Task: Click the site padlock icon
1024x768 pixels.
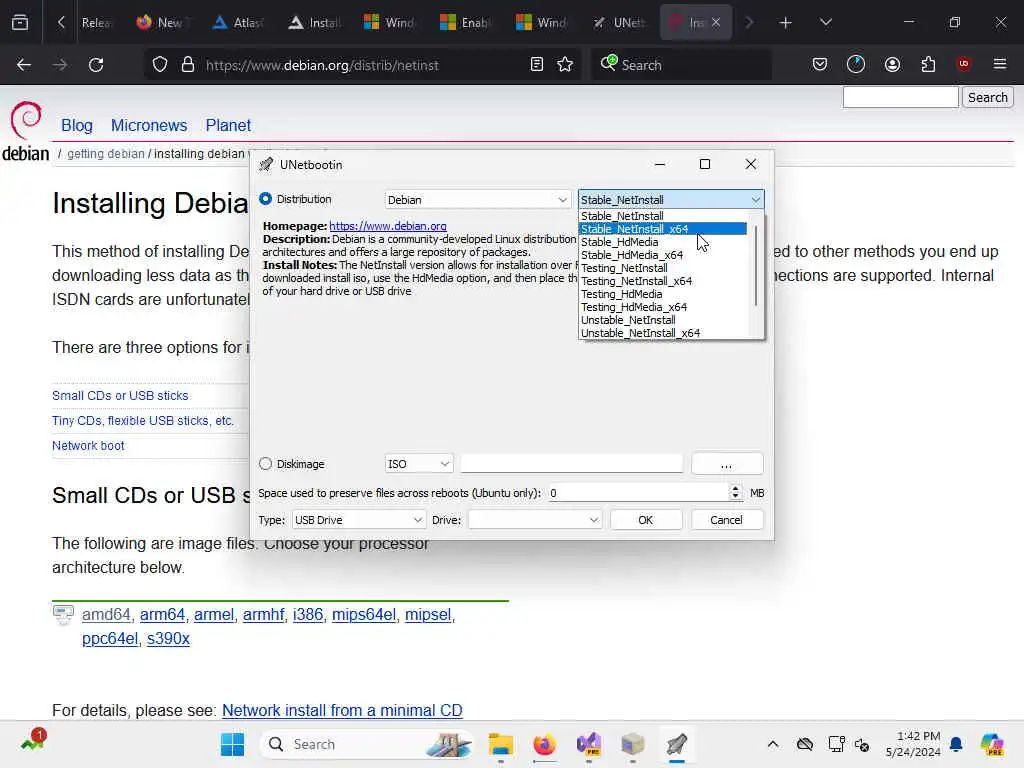Action: pyautogui.click(x=188, y=65)
